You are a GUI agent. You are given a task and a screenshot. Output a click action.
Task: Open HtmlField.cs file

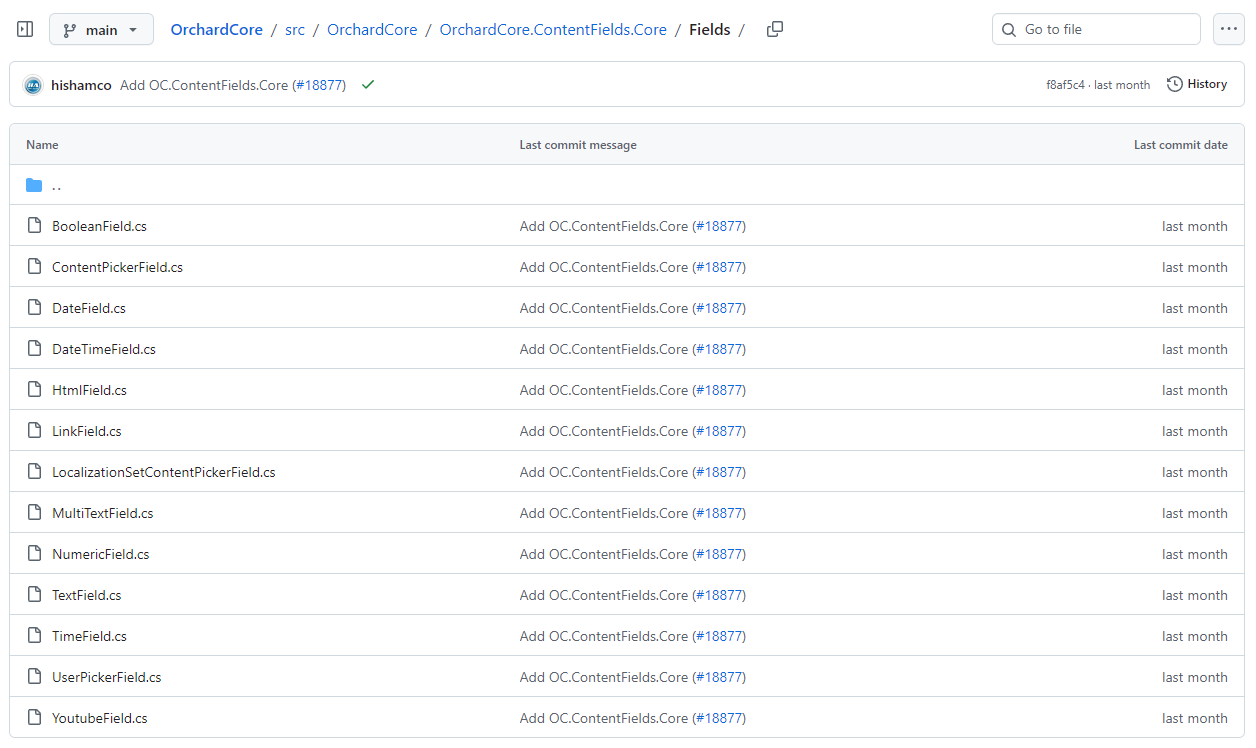[x=89, y=390]
